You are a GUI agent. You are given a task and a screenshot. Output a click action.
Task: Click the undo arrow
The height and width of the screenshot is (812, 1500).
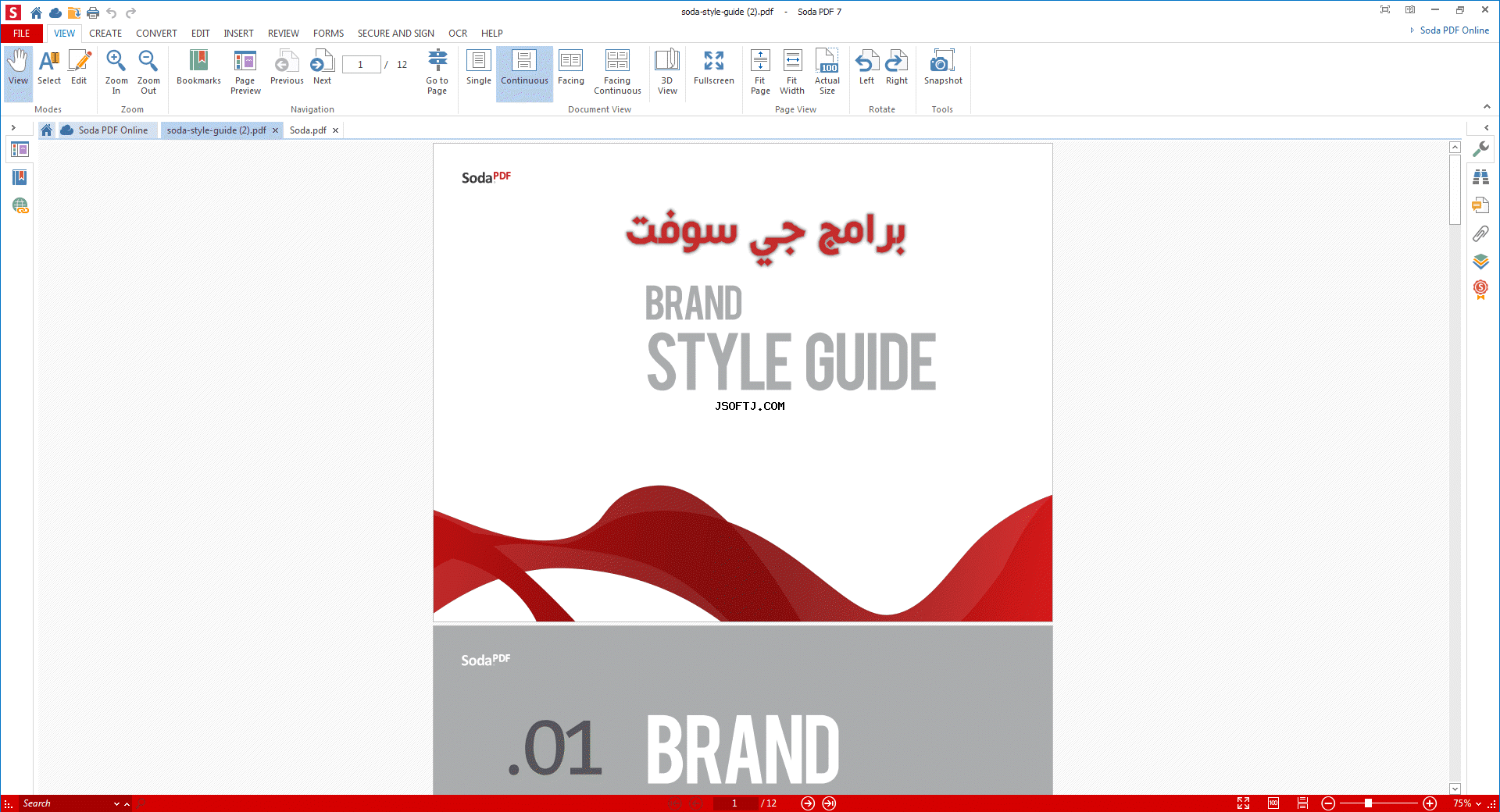112,12
